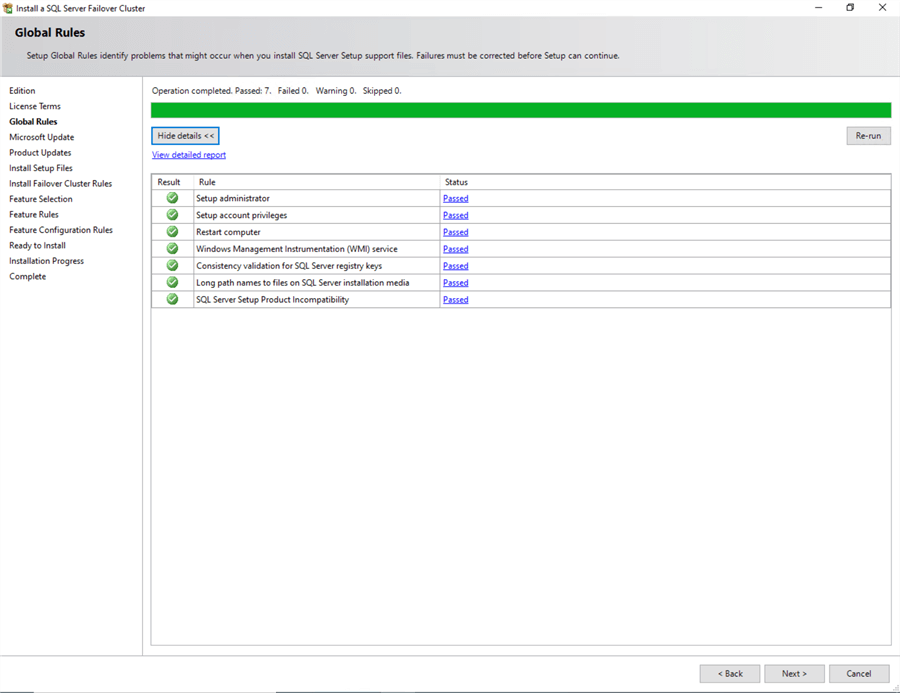
Task: Click Consistency validation for SQL Server registry keys
Action: (x=289, y=266)
